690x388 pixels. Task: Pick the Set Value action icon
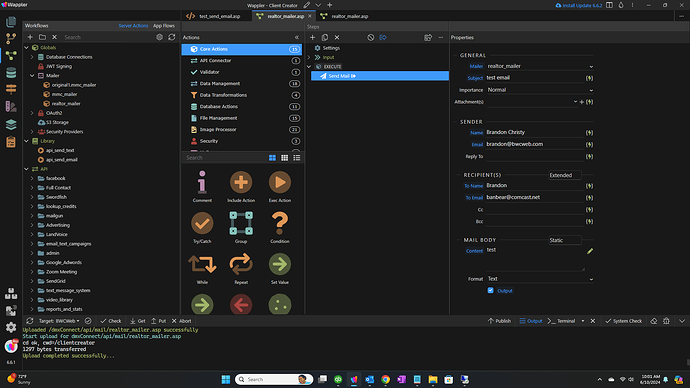coord(280,264)
